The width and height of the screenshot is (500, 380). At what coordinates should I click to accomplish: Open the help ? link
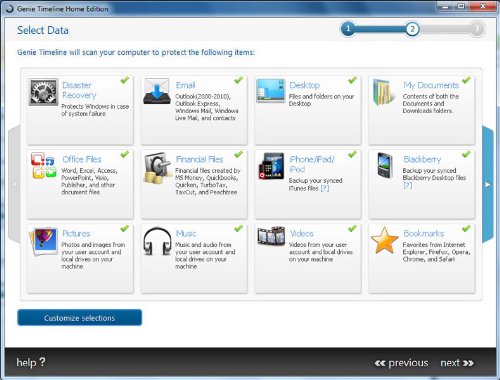(x=31, y=362)
